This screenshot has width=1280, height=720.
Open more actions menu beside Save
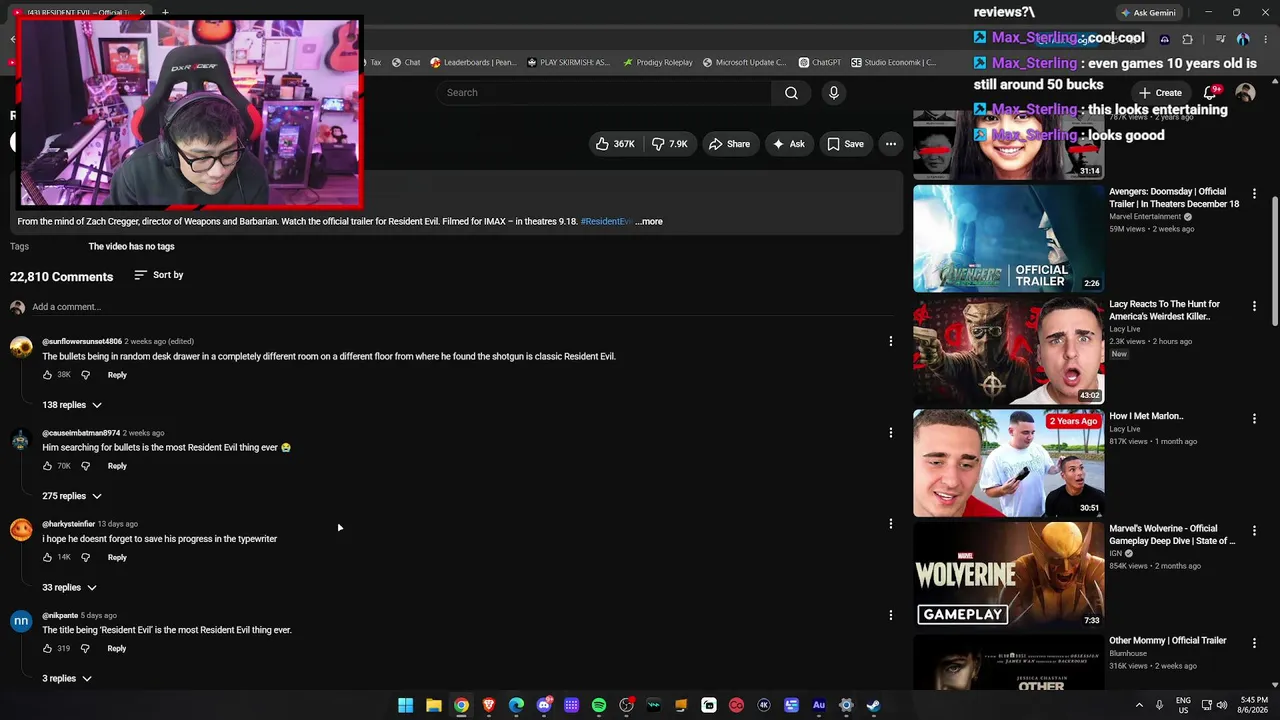click(891, 144)
